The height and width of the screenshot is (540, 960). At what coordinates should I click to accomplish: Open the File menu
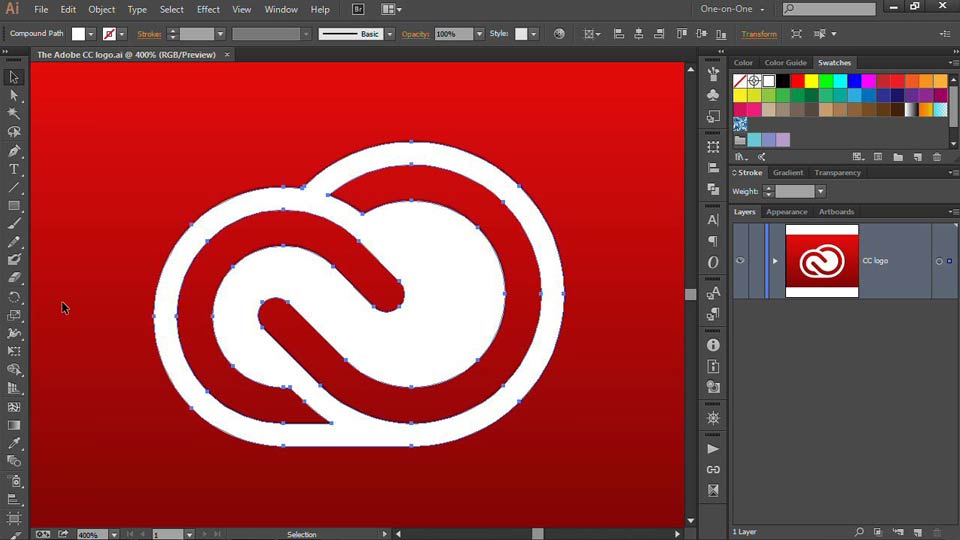click(41, 9)
